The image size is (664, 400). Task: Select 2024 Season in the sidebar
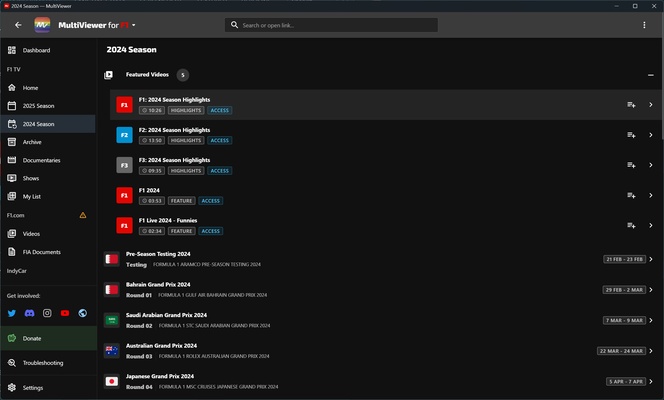coord(48,124)
